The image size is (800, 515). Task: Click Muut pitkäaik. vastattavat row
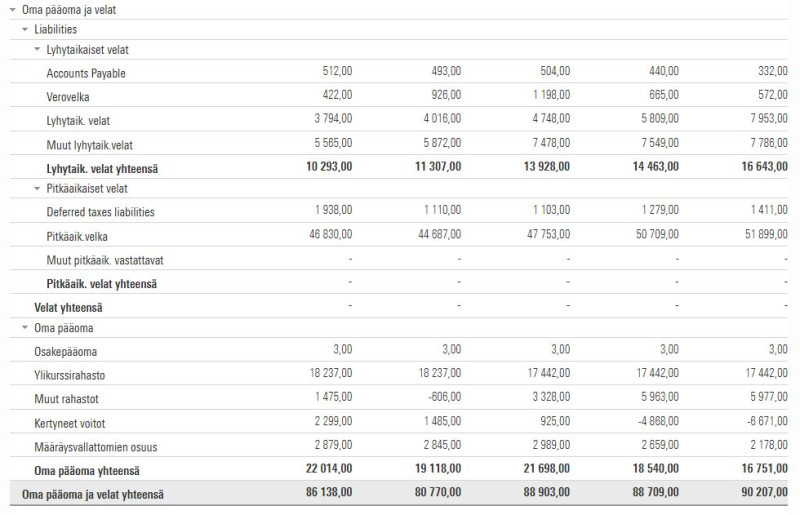398,259
